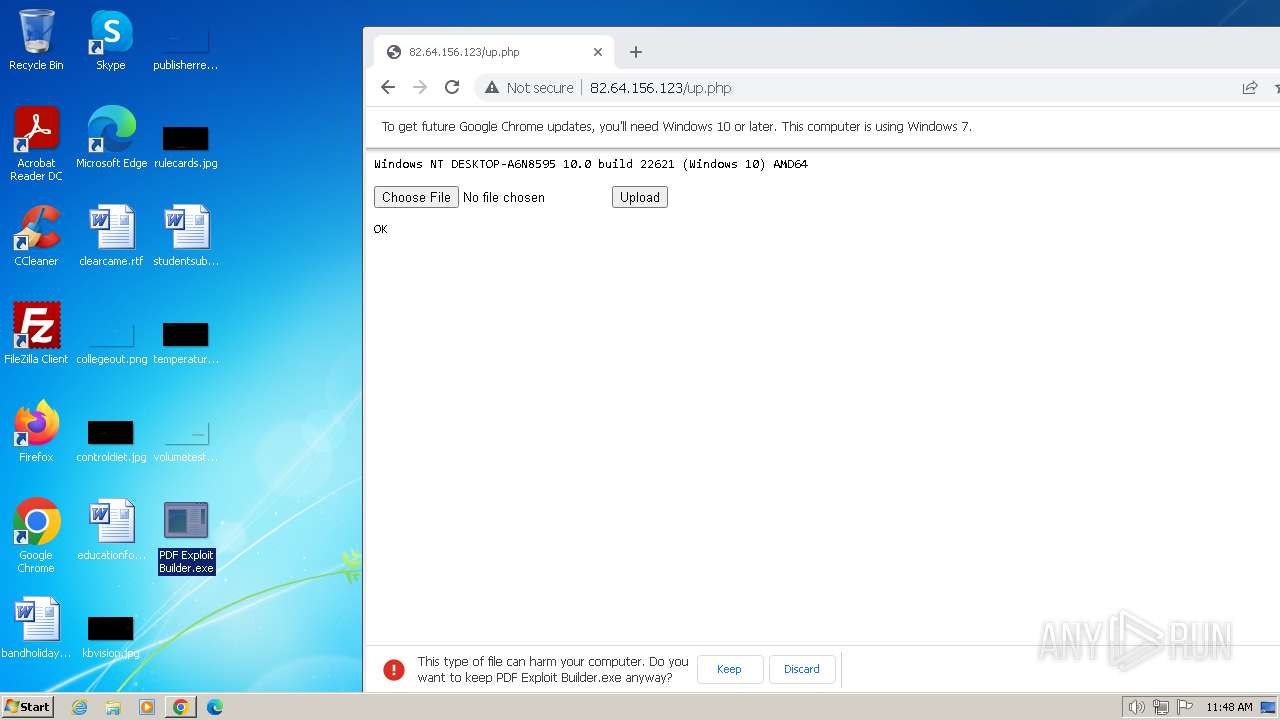The width and height of the screenshot is (1280, 720).
Task: Click the taskbar clock showing 11:48 AM
Action: coord(1229,707)
